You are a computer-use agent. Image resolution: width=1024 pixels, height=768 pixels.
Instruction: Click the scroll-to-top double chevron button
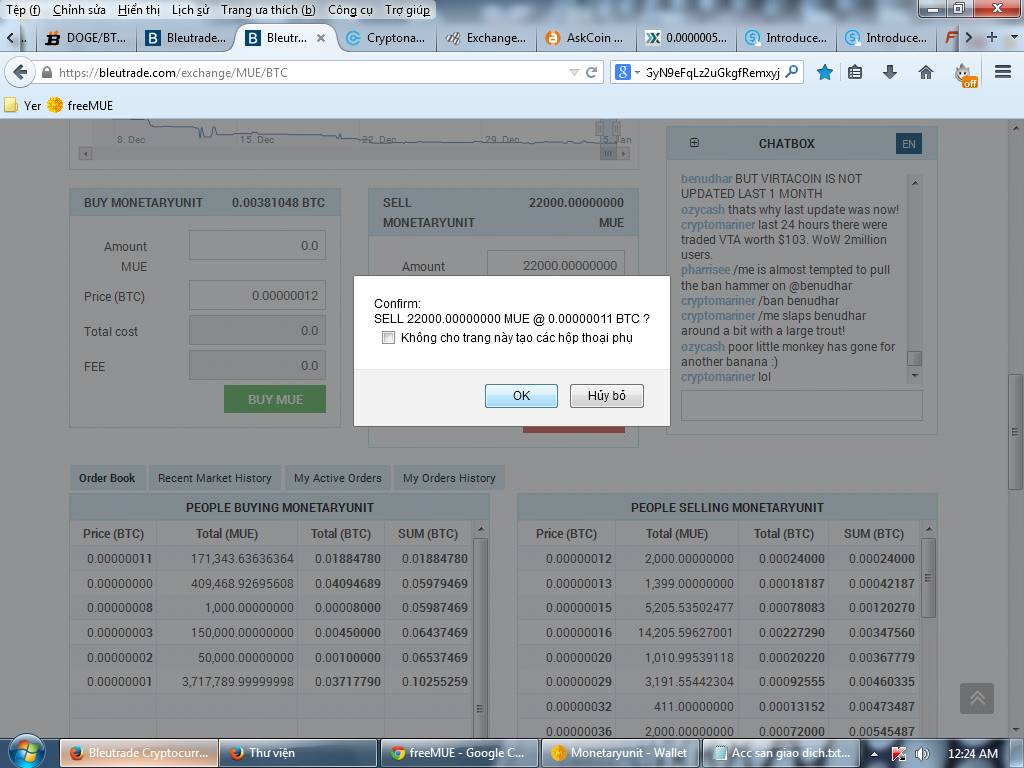977,698
